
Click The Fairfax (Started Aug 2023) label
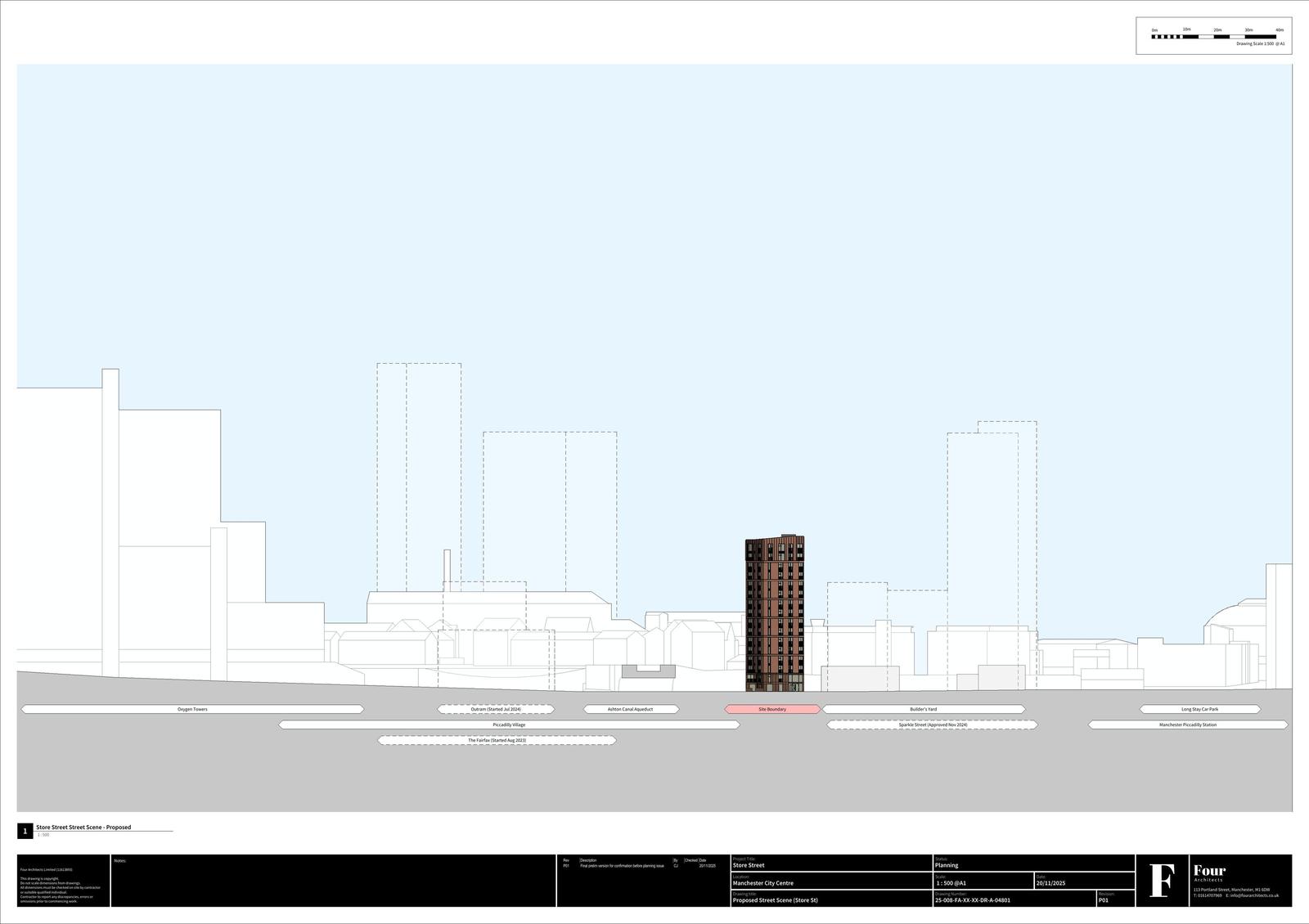point(497,740)
